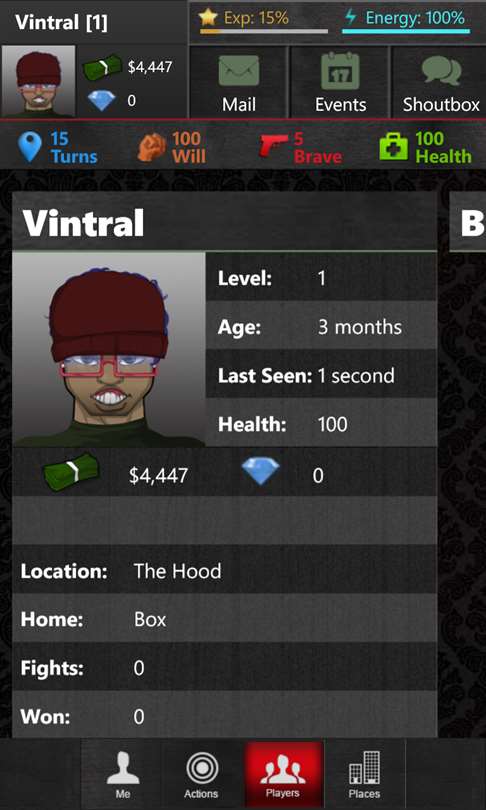
Task: Tap the blue diamond icon in header
Action: pyautogui.click(x=102, y=101)
